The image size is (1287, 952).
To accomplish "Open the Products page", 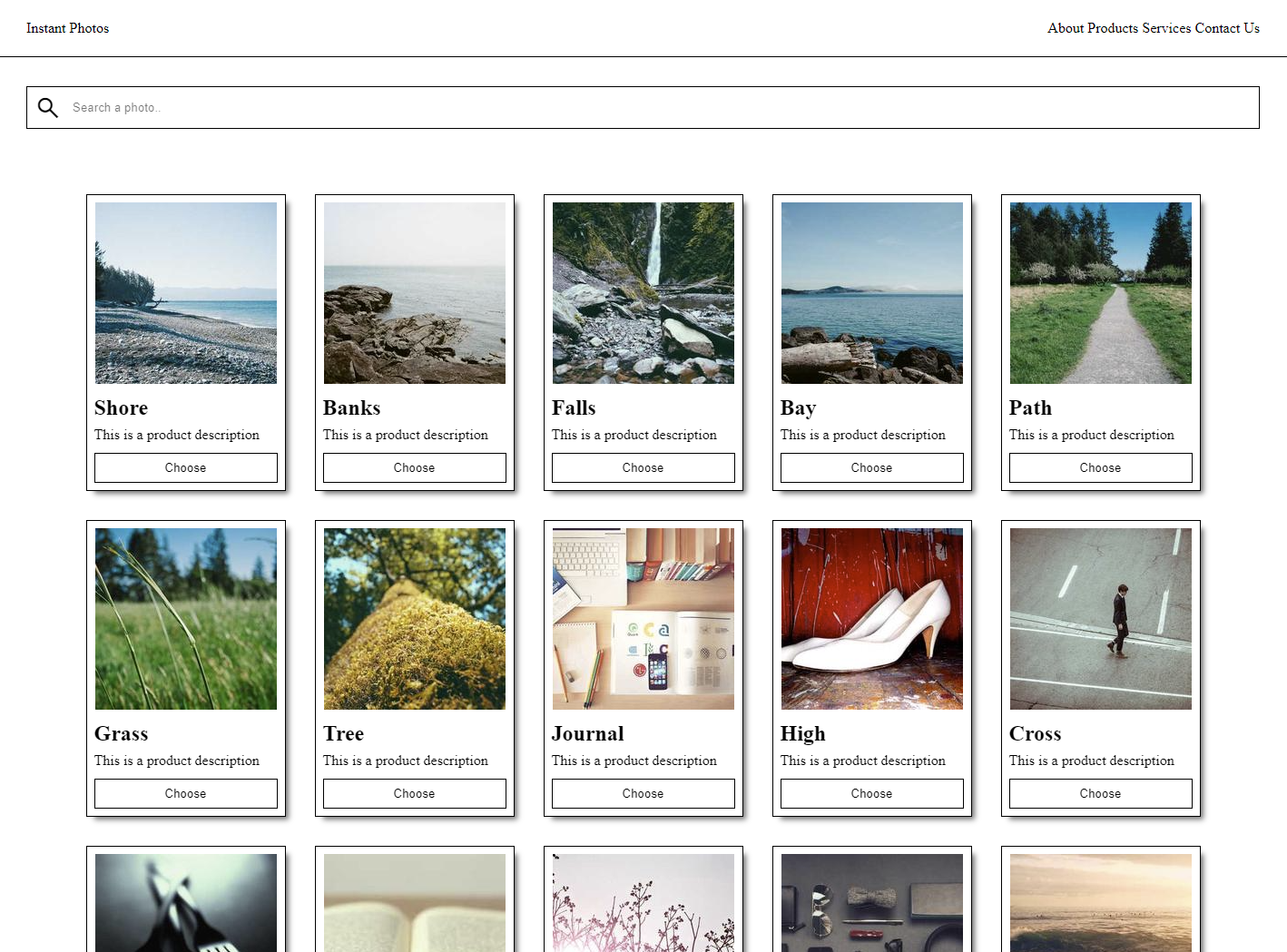I will point(1115,28).
